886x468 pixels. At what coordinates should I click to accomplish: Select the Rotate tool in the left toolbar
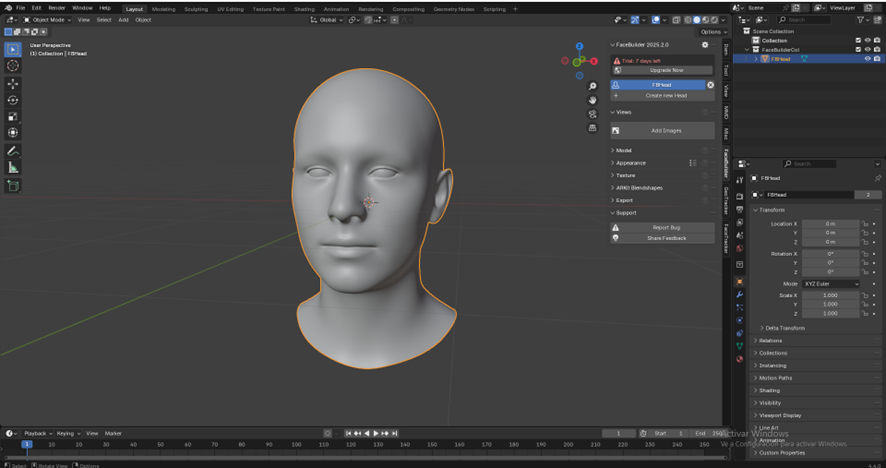[13, 100]
